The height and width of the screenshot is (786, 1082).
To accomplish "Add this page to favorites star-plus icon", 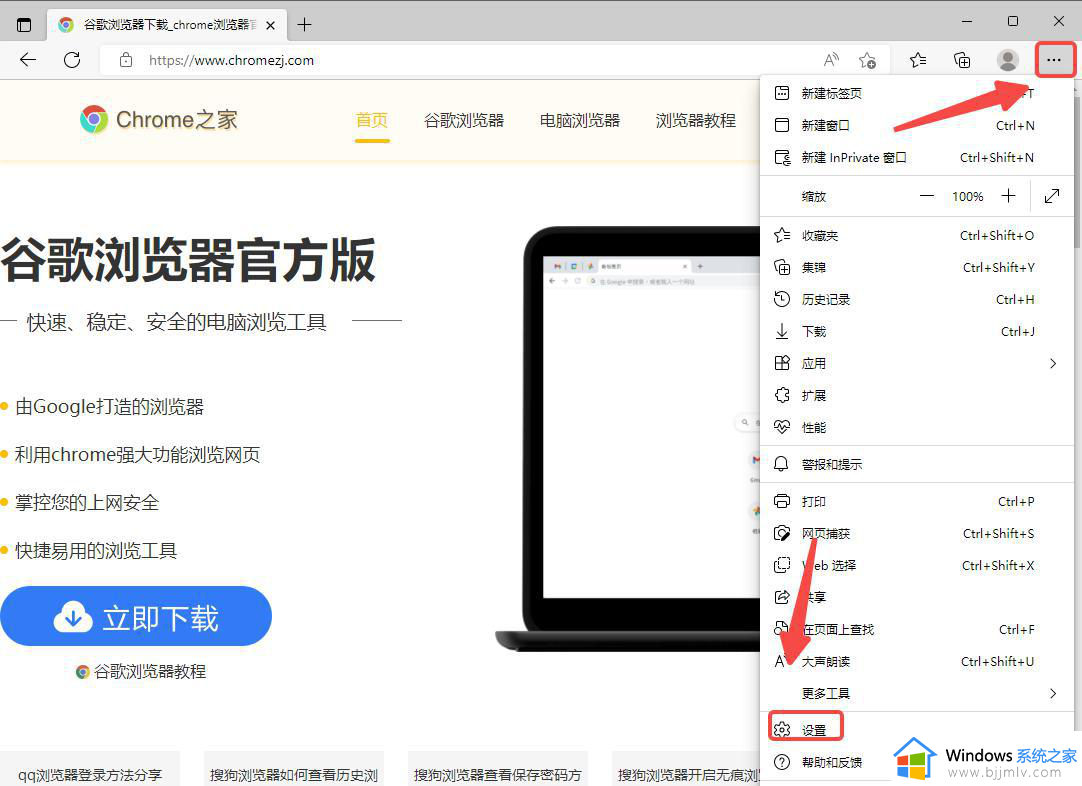I will pos(867,60).
